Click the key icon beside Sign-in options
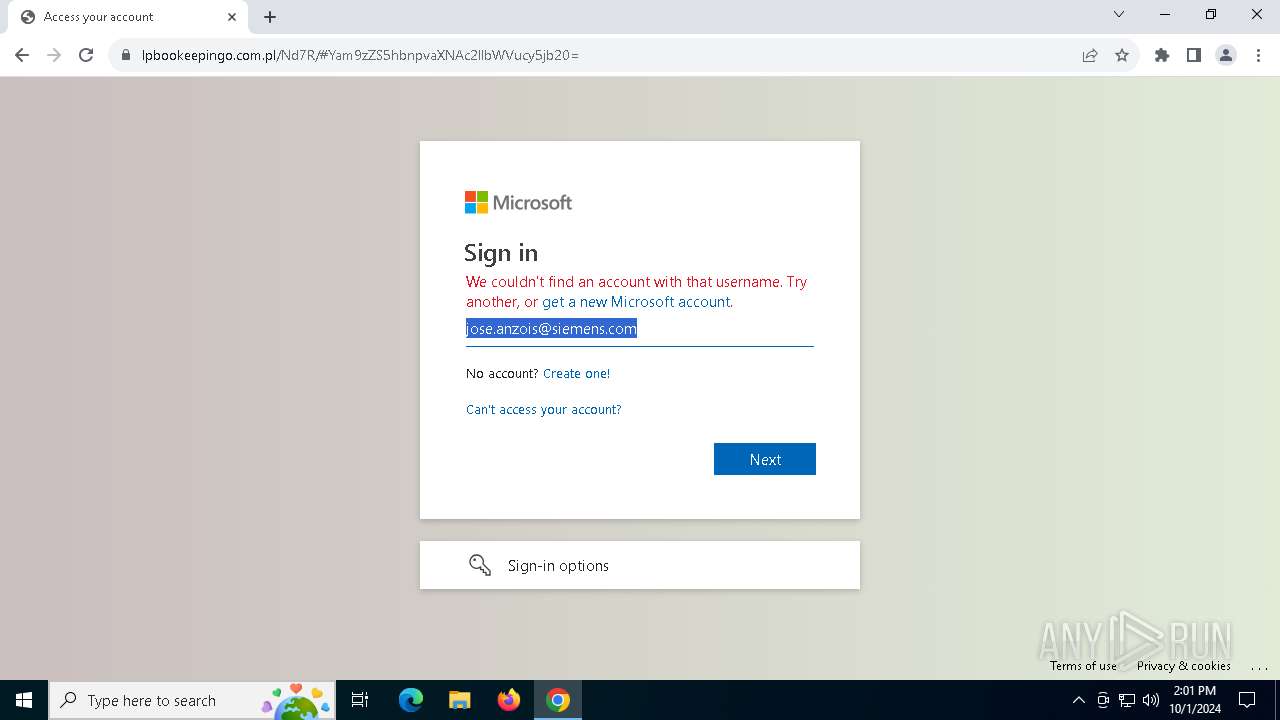The height and width of the screenshot is (720, 1280). pos(480,565)
